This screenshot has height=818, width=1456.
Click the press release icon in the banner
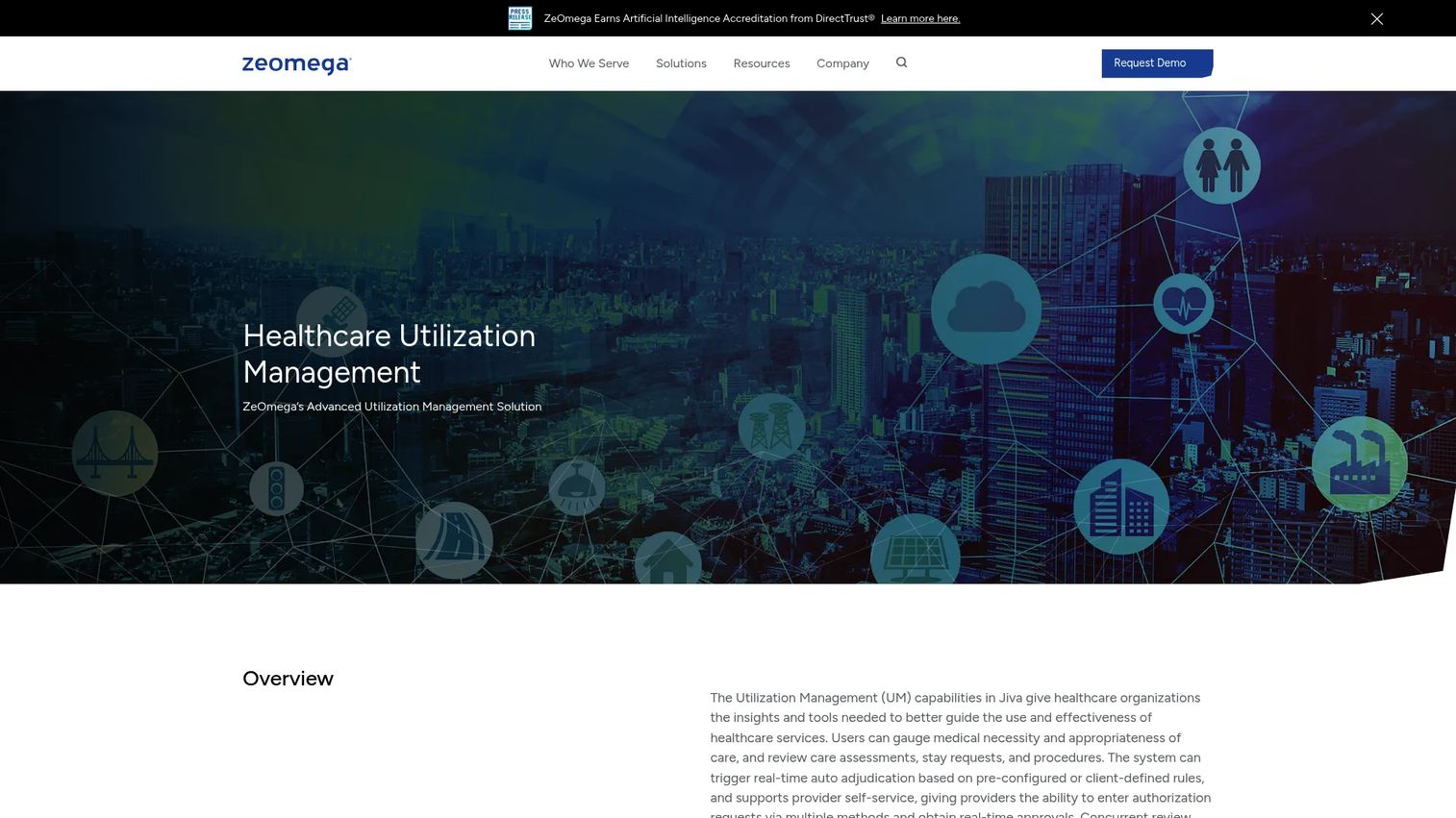pos(519,18)
